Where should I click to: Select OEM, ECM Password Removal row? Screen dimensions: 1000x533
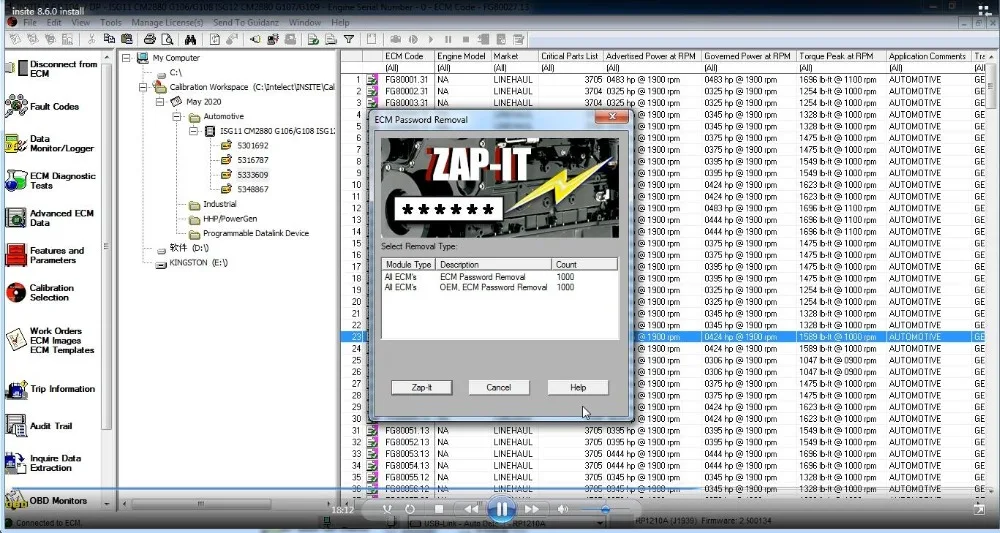point(499,288)
